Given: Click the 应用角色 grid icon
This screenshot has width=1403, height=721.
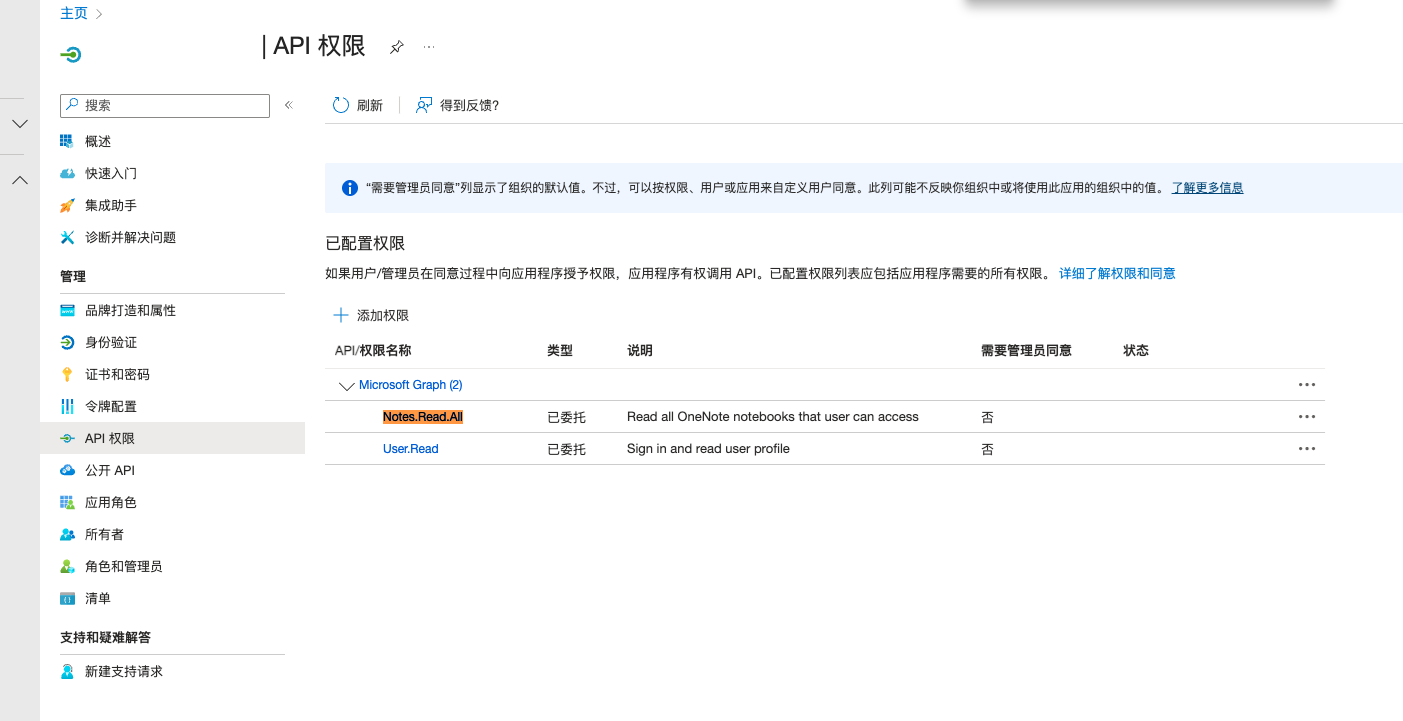Looking at the screenshot, I should click(67, 502).
